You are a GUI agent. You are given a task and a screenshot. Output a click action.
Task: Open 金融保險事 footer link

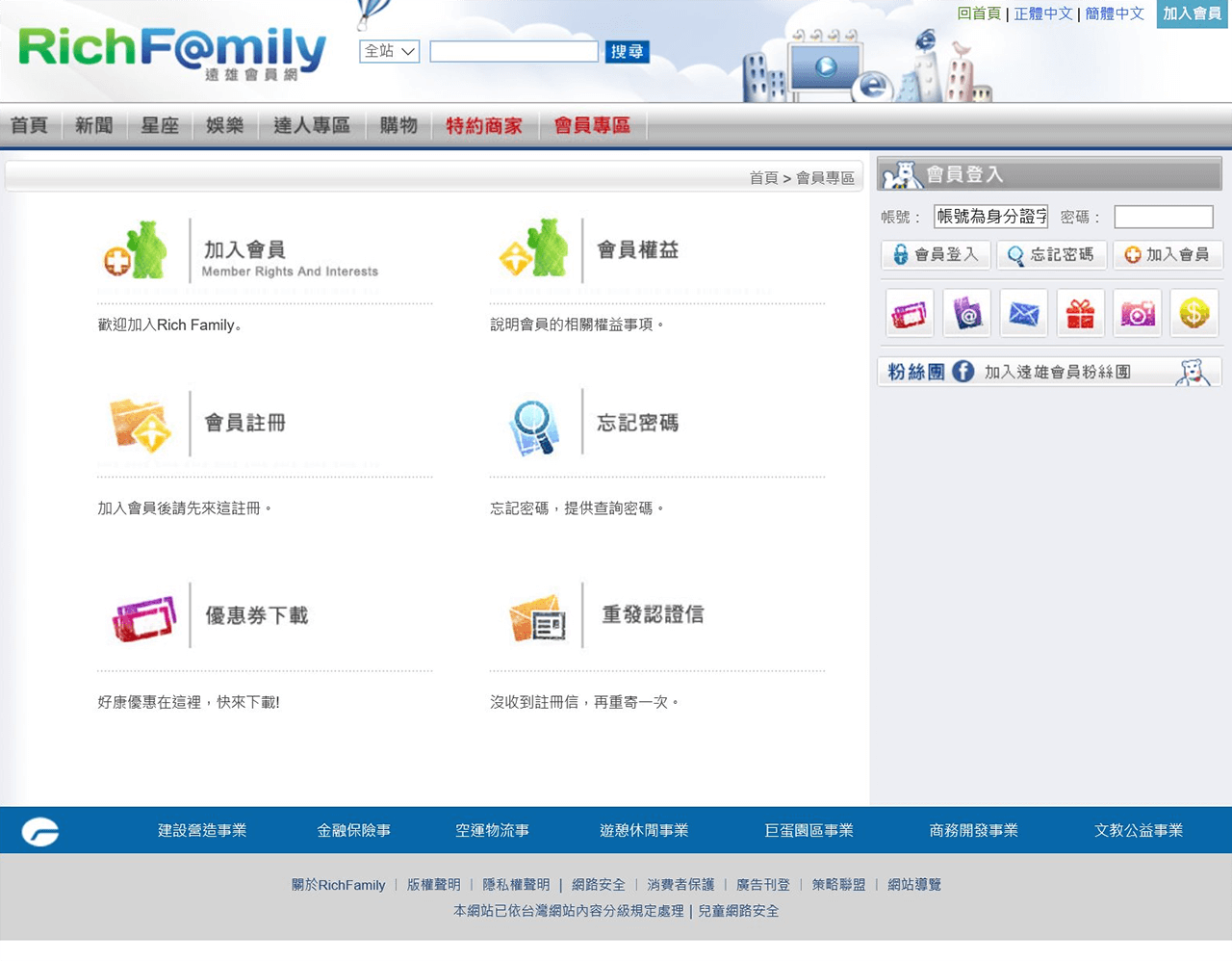353,830
